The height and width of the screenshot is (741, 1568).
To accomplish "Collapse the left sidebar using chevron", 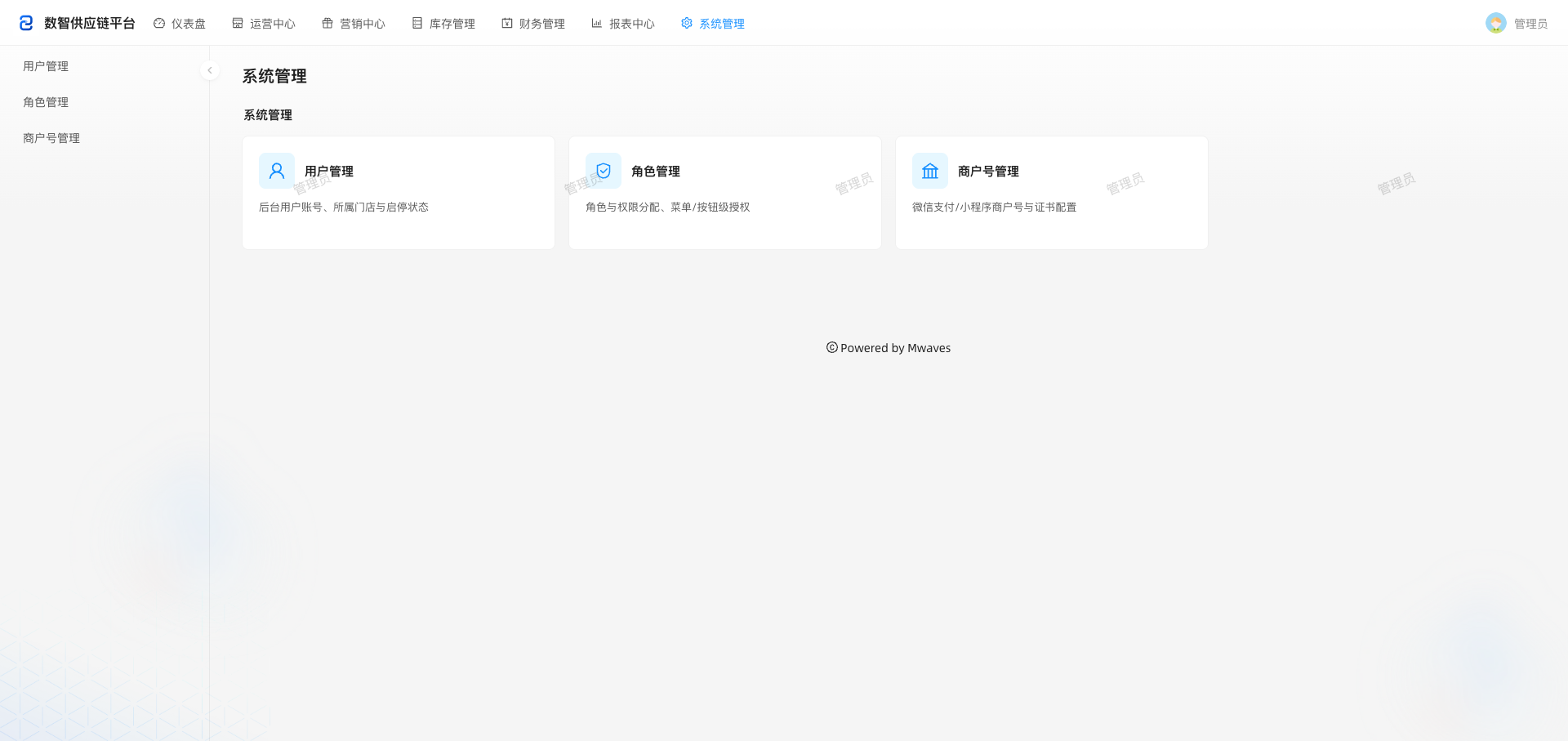I will 210,70.
